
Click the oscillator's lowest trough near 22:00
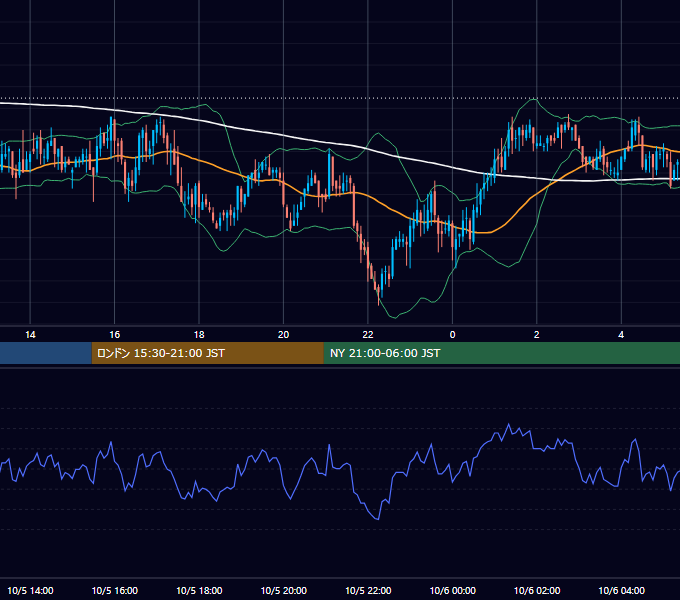pos(378,518)
